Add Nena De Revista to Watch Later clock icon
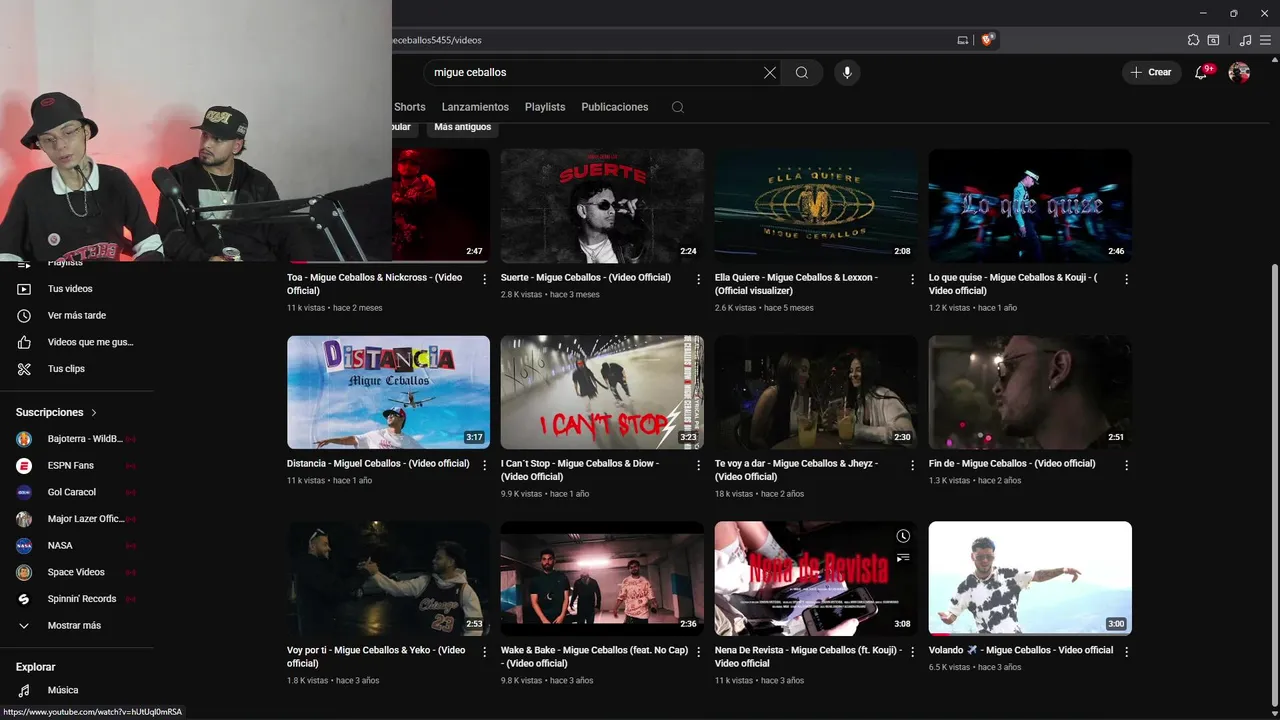 point(903,536)
